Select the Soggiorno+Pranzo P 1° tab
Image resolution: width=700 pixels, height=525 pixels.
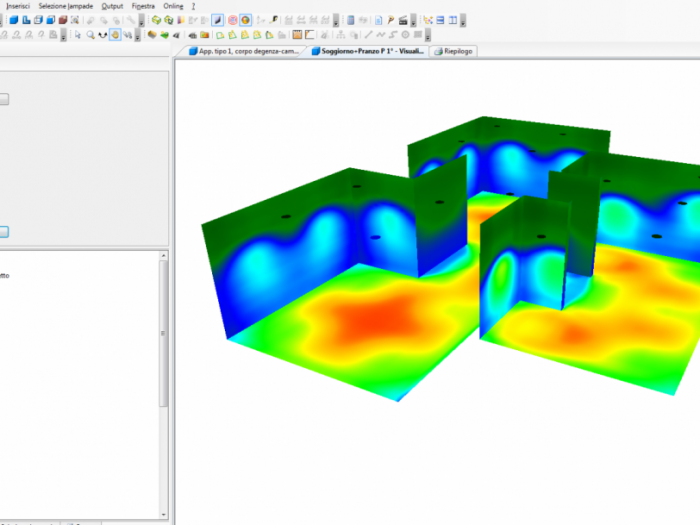367,51
